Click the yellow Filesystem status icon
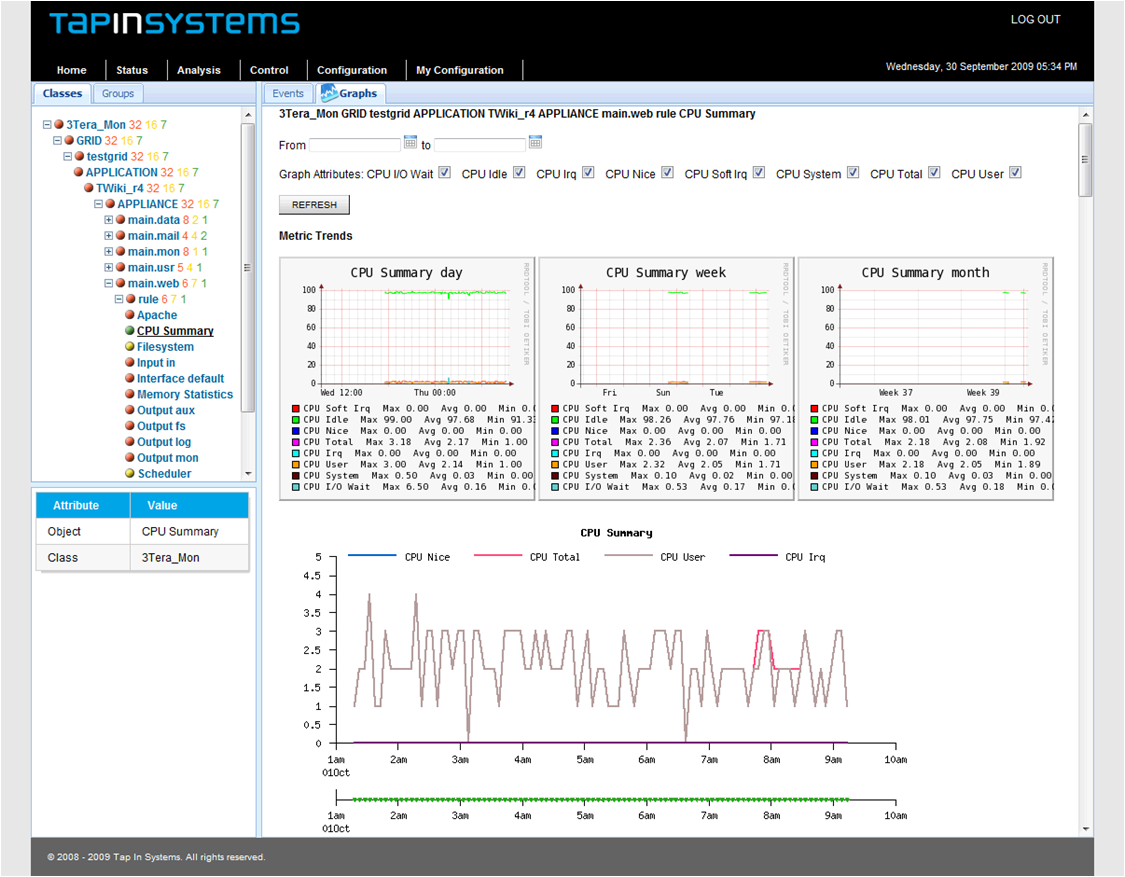Image resolution: width=1125 pixels, height=877 pixels. 130,347
